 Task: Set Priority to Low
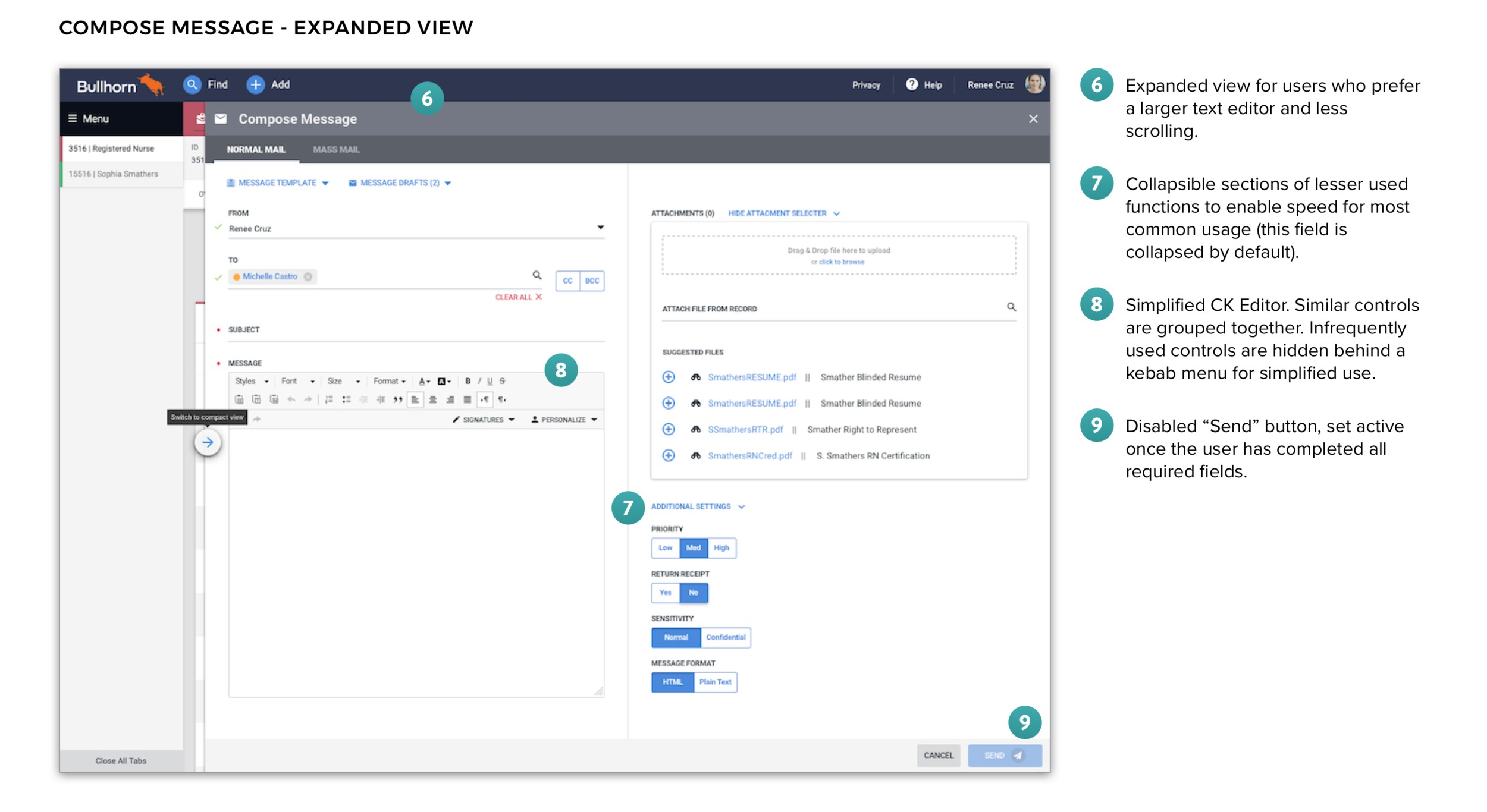pyautogui.click(x=666, y=548)
